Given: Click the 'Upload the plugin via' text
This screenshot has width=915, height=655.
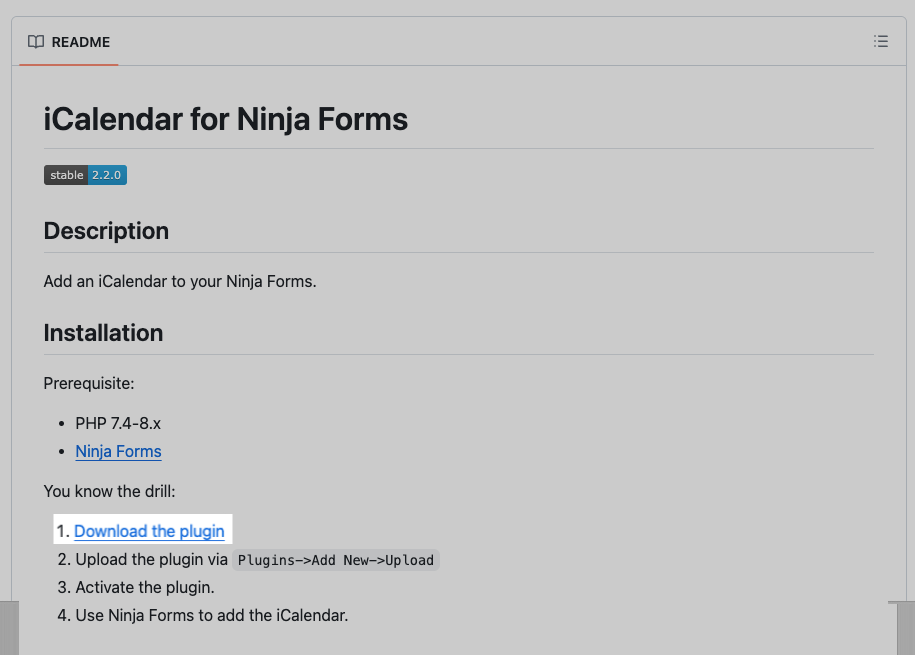Looking at the screenshot, I should tap(152, 559).
